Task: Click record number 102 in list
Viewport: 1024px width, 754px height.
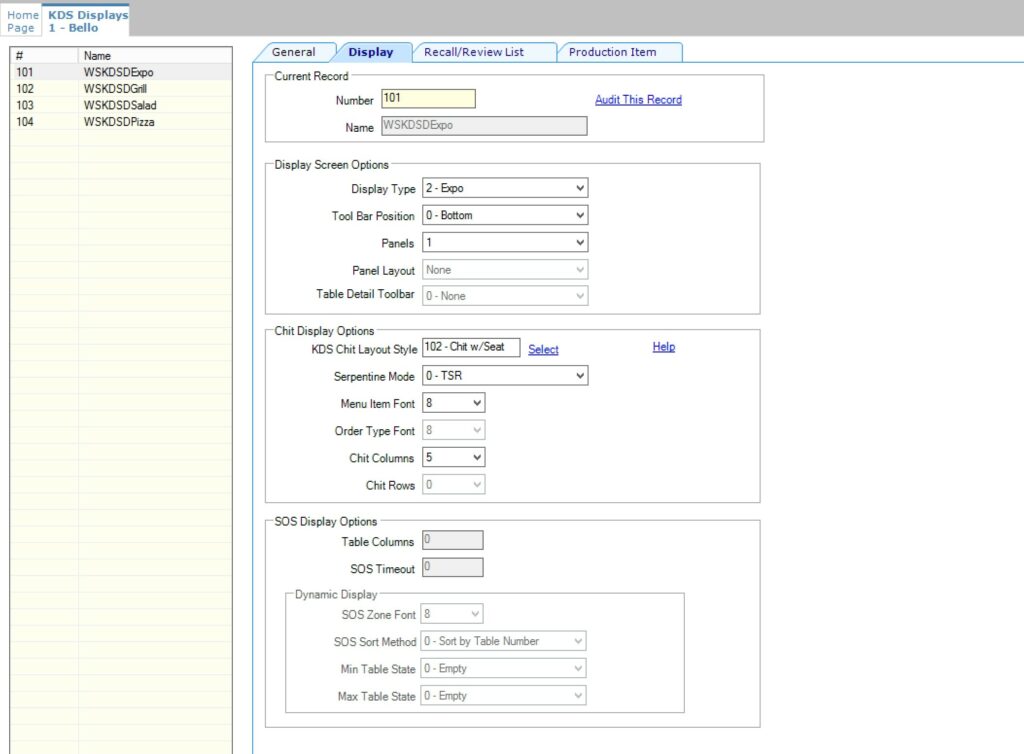Action: (25, 89)
